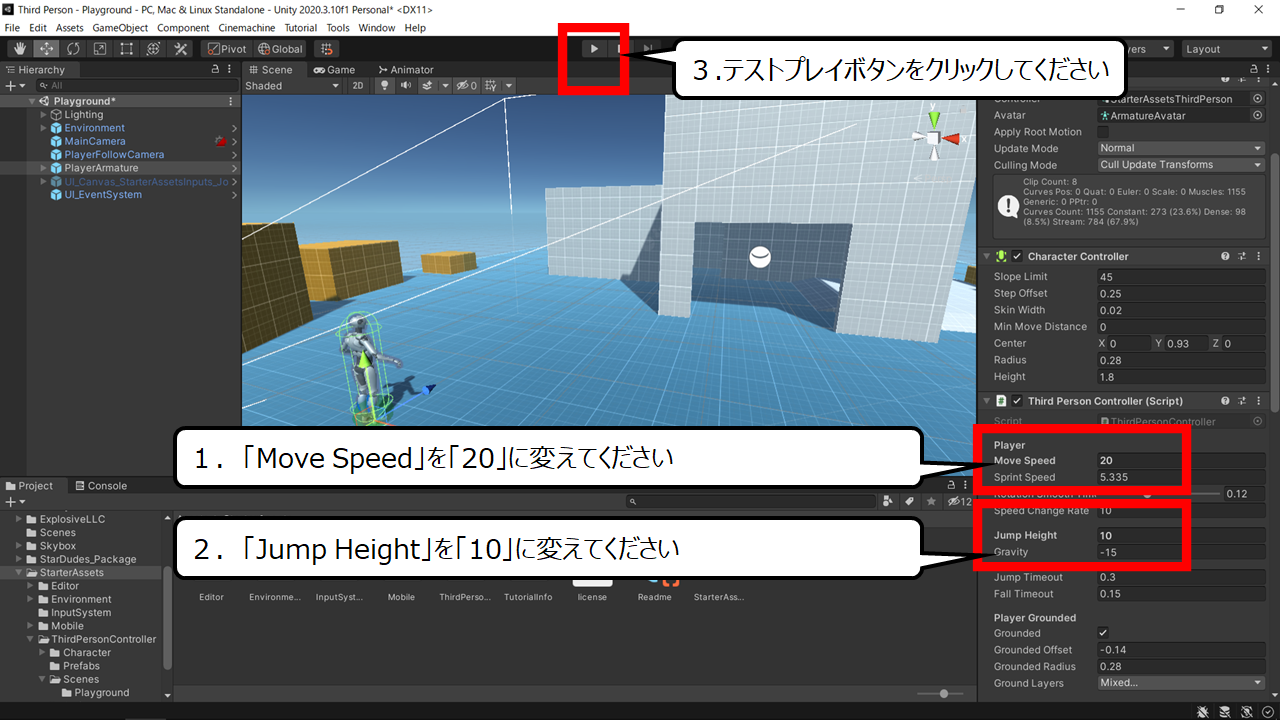Select the Rect tool
This screenshot has width=1280, height=720.
click(127, 48)
